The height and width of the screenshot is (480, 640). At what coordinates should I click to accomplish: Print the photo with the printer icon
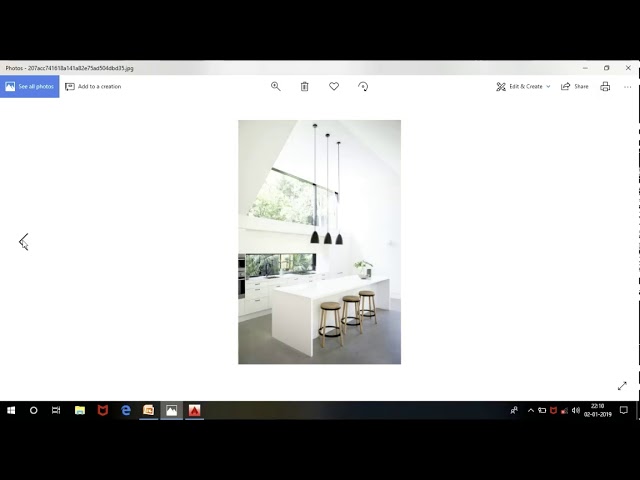[605, 87]
